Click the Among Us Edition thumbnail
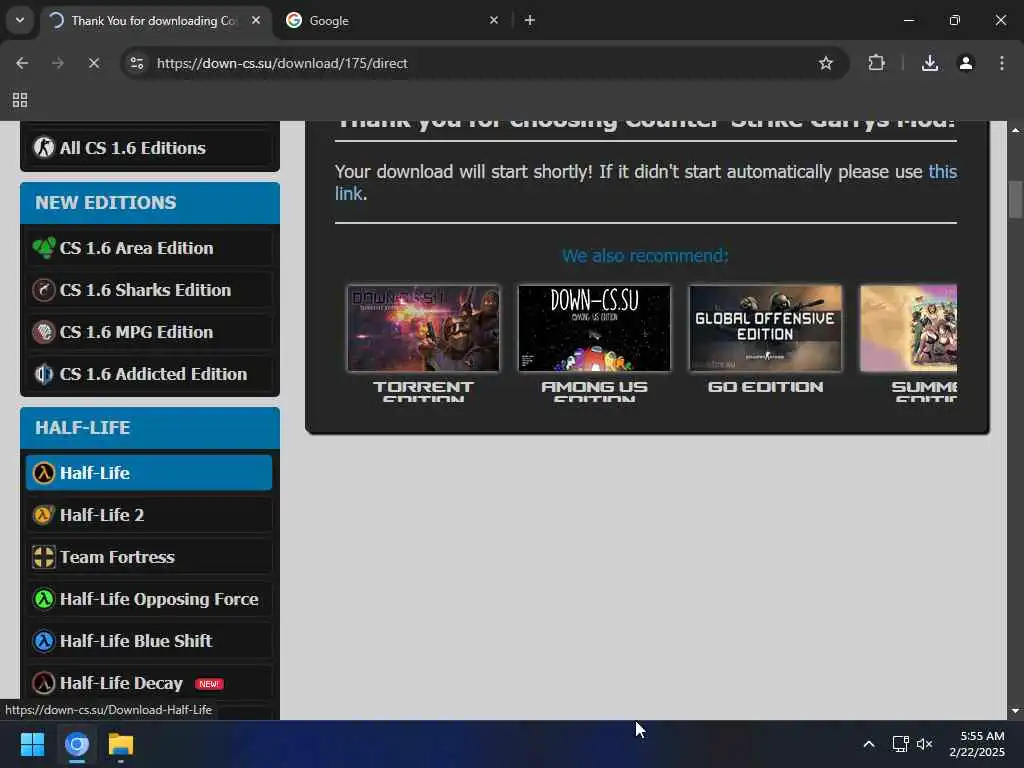The width and height of the screenshot is (1024, 768). pyautogui.click(x=594, y=328)
